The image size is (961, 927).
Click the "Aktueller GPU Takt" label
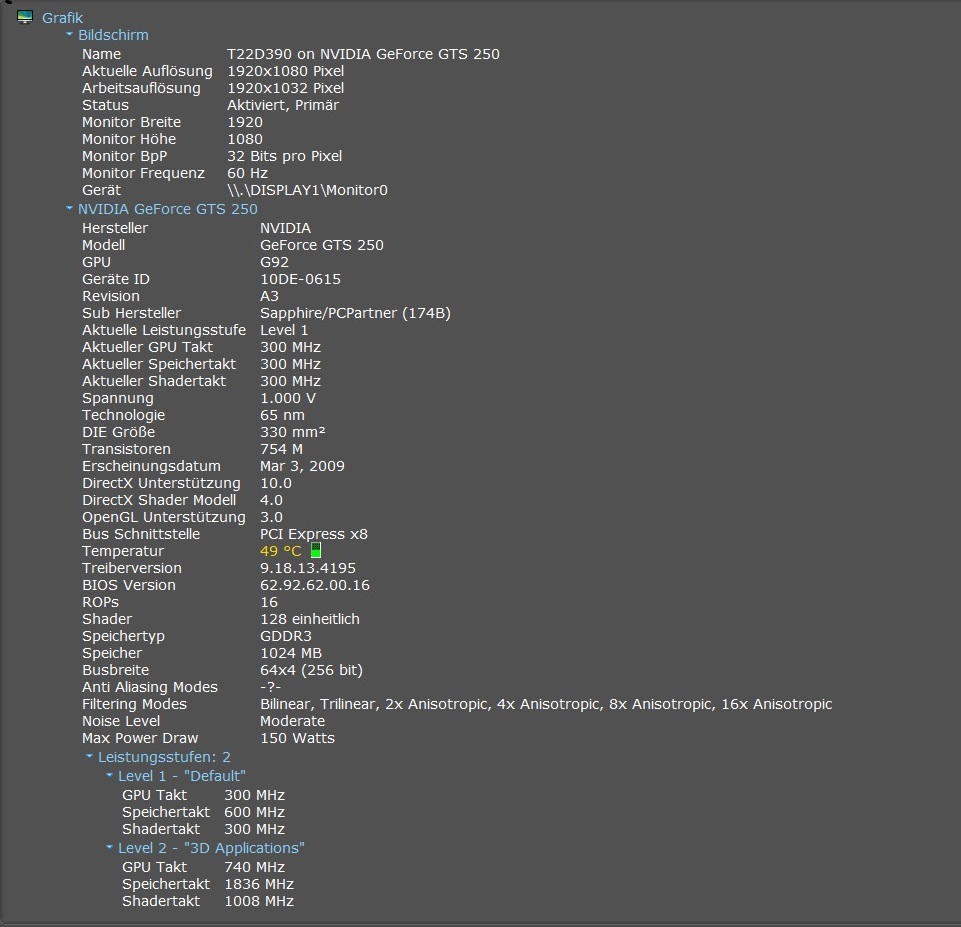147,347
